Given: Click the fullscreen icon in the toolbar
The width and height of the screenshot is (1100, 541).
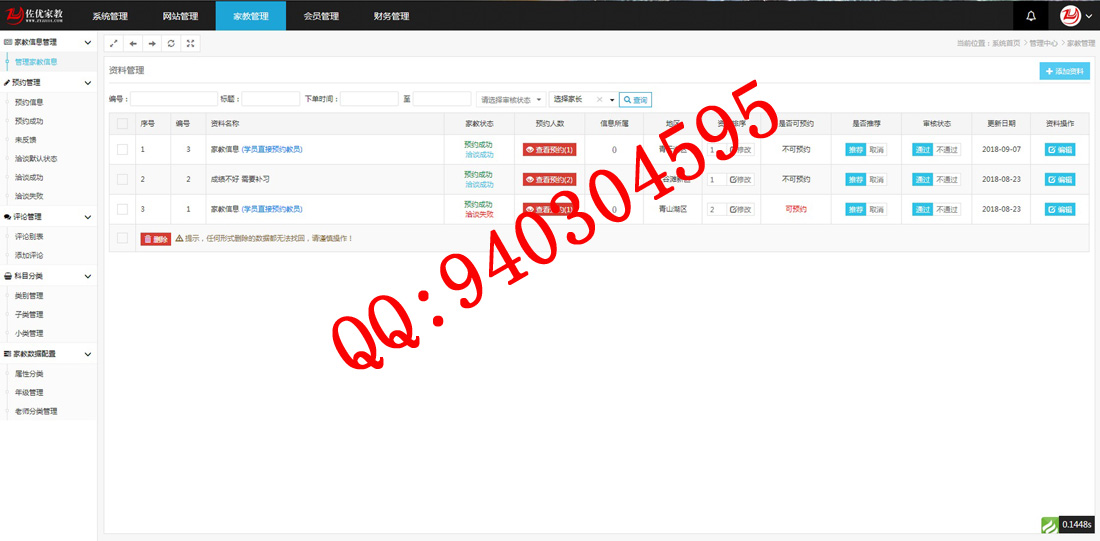Looking at the screenshot, I should coord(191,44).
